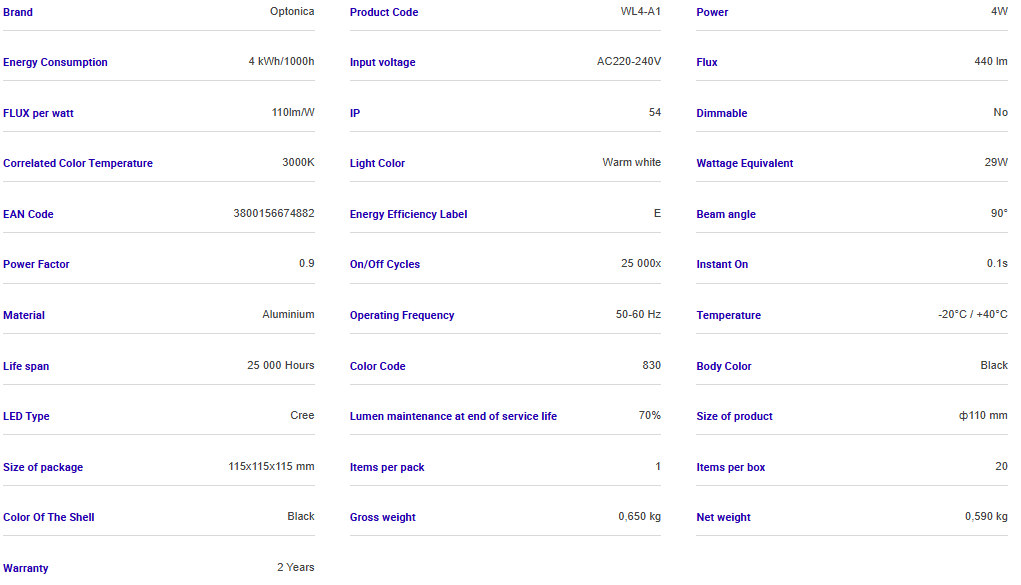Click the Dimmable label
Viewport: 1021px width, 585px height.
pos(721,113)
